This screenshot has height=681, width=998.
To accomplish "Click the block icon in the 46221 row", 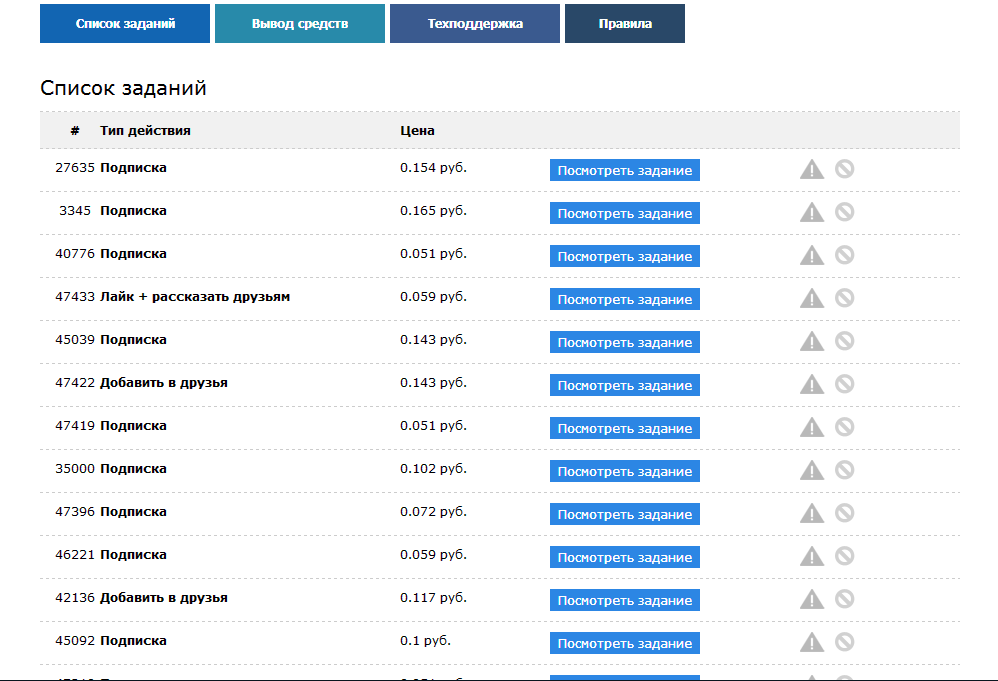I will pyautogui.click(x=845, y=556).
